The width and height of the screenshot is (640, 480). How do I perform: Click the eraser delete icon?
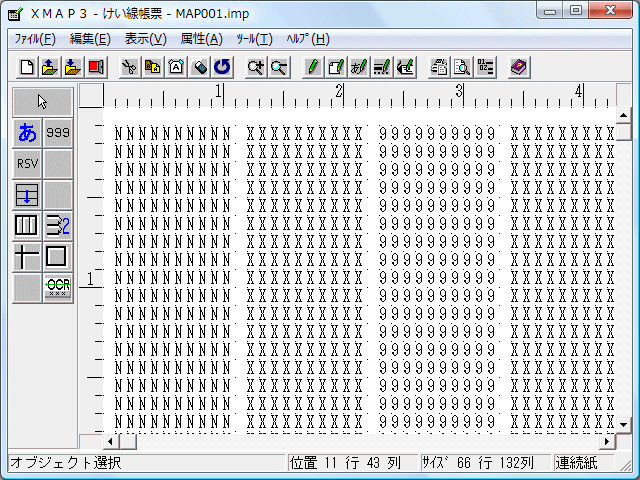click(x=199, y=67)
